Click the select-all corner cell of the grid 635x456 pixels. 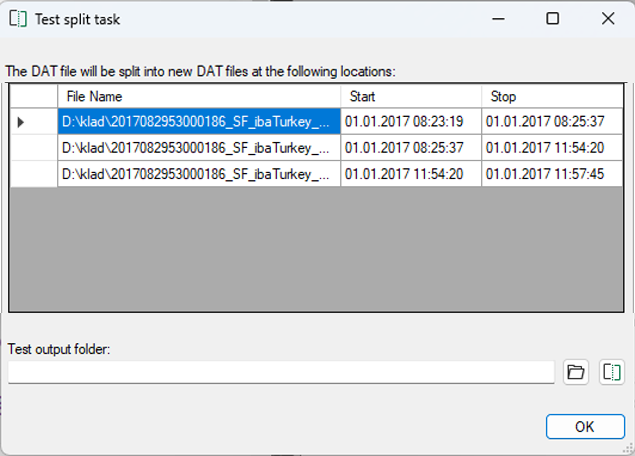(34, 96)
